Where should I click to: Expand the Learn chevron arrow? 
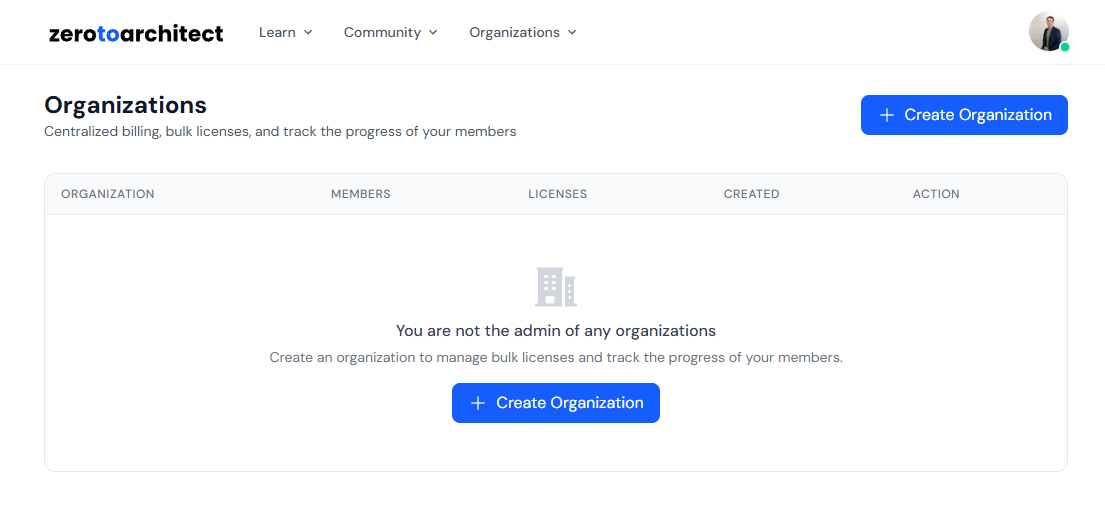(x=308, y=32)
